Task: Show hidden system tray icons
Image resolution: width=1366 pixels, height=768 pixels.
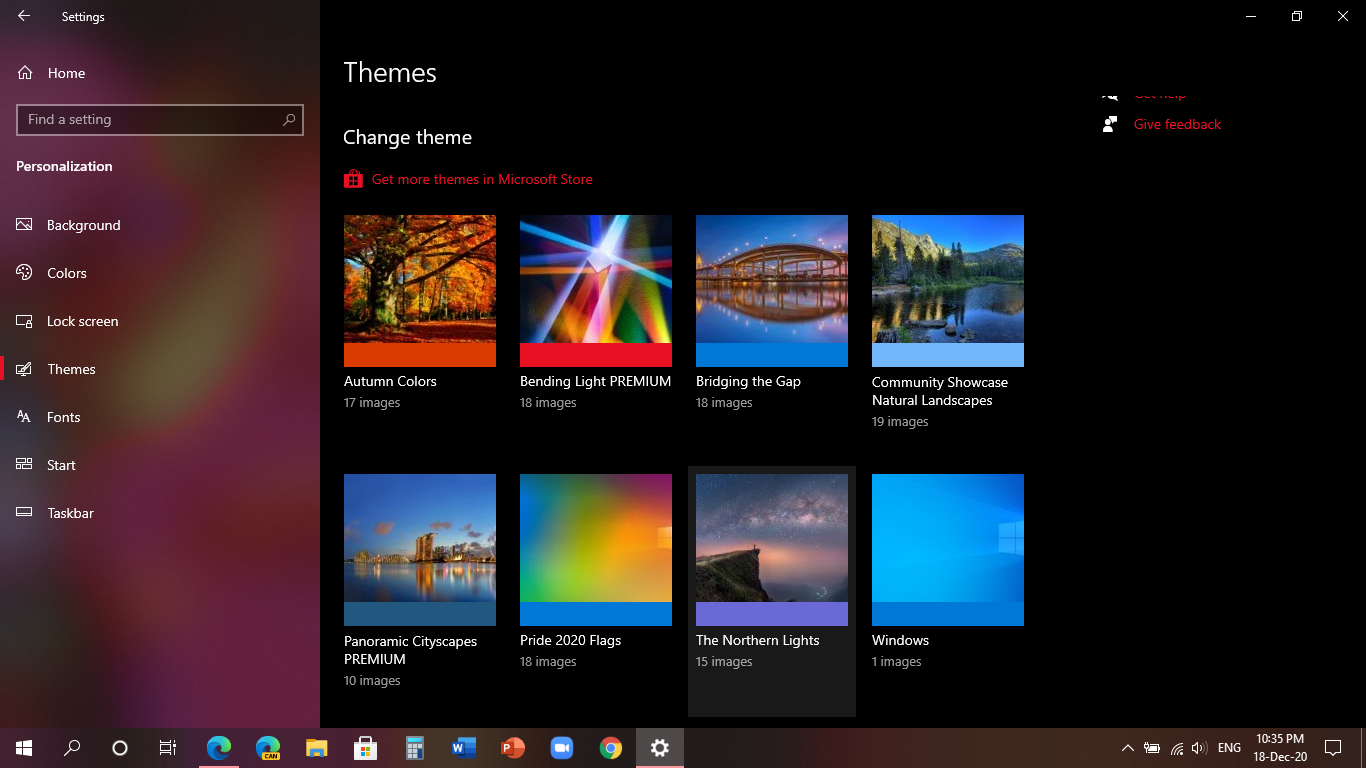Action: pyautogui.click(x=1127, y=748)
